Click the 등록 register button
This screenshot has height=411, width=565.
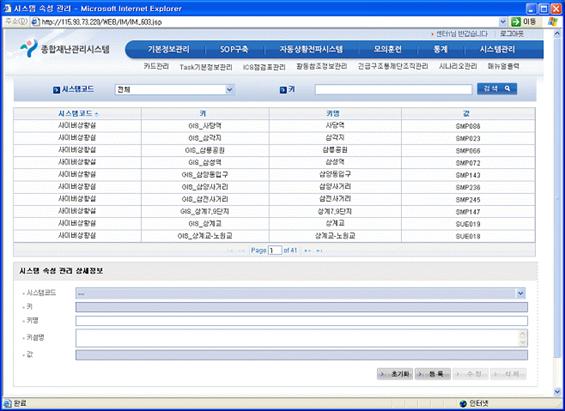click(433, 374)
